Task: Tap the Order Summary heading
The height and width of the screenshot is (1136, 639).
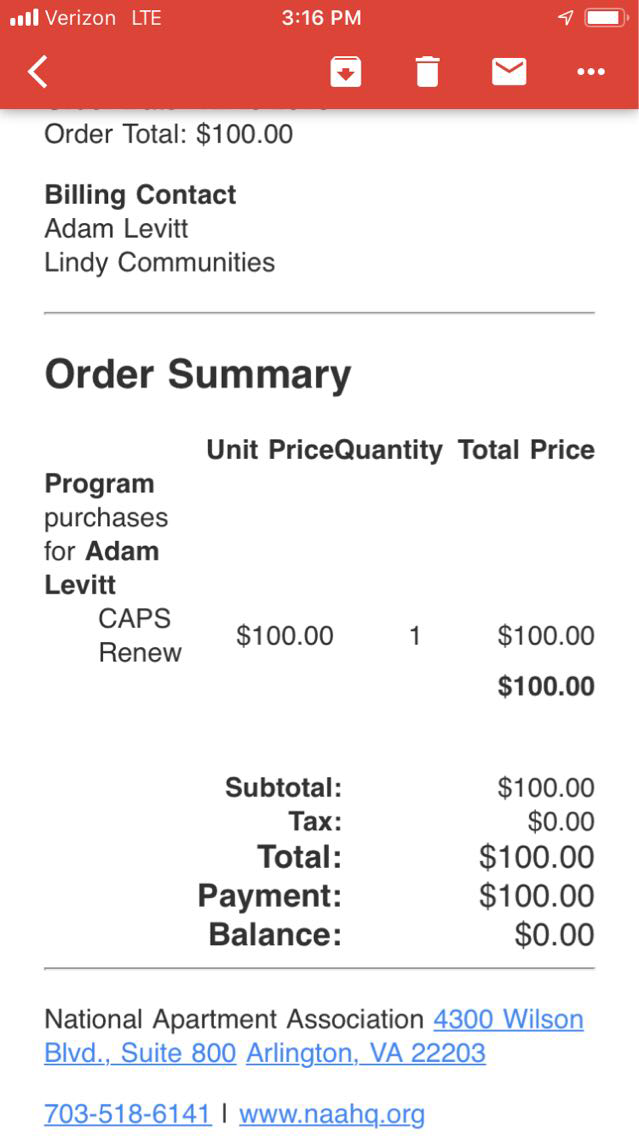Action: (198, 374)
